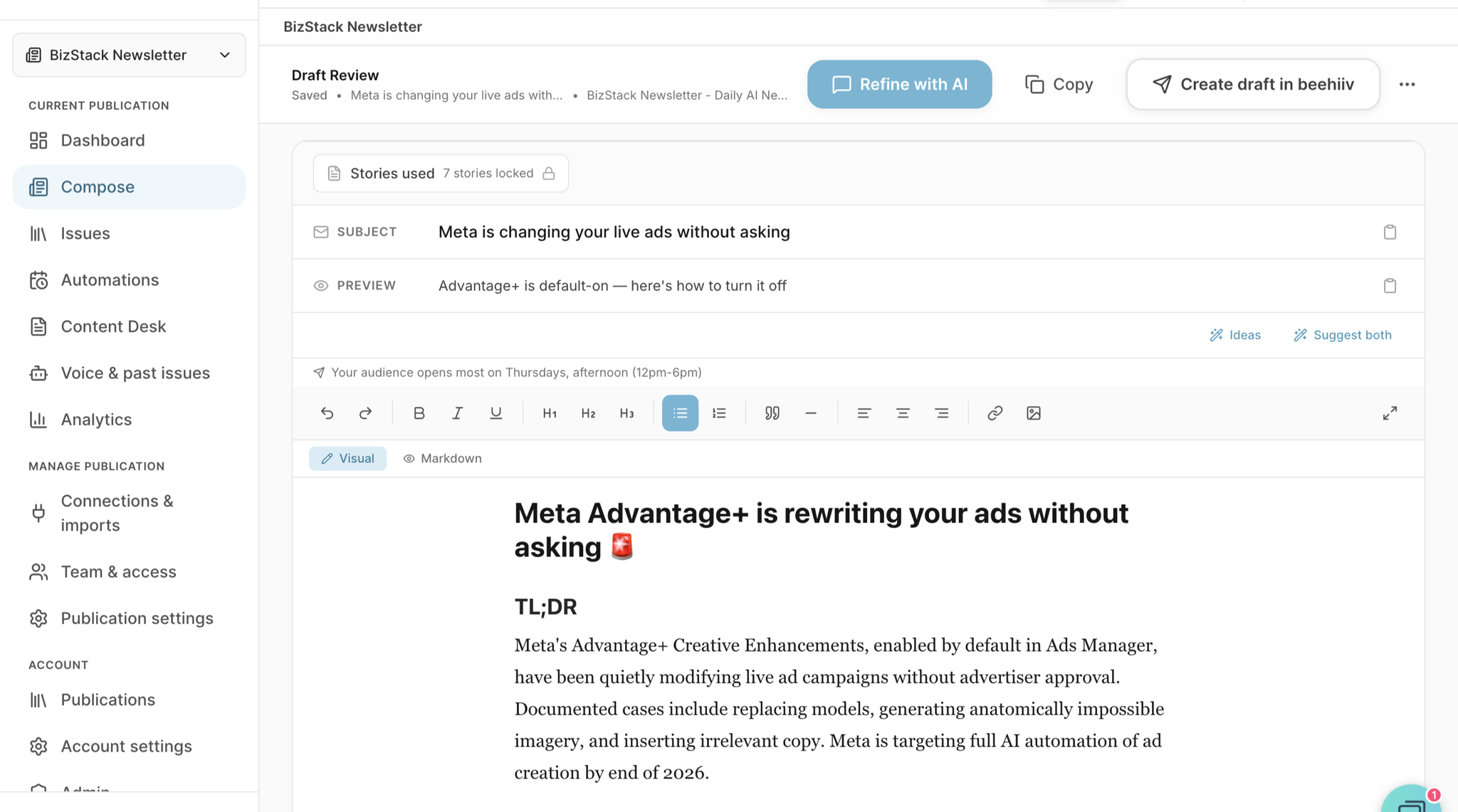Apply Heading 3 style

click(x=626, y=413)
